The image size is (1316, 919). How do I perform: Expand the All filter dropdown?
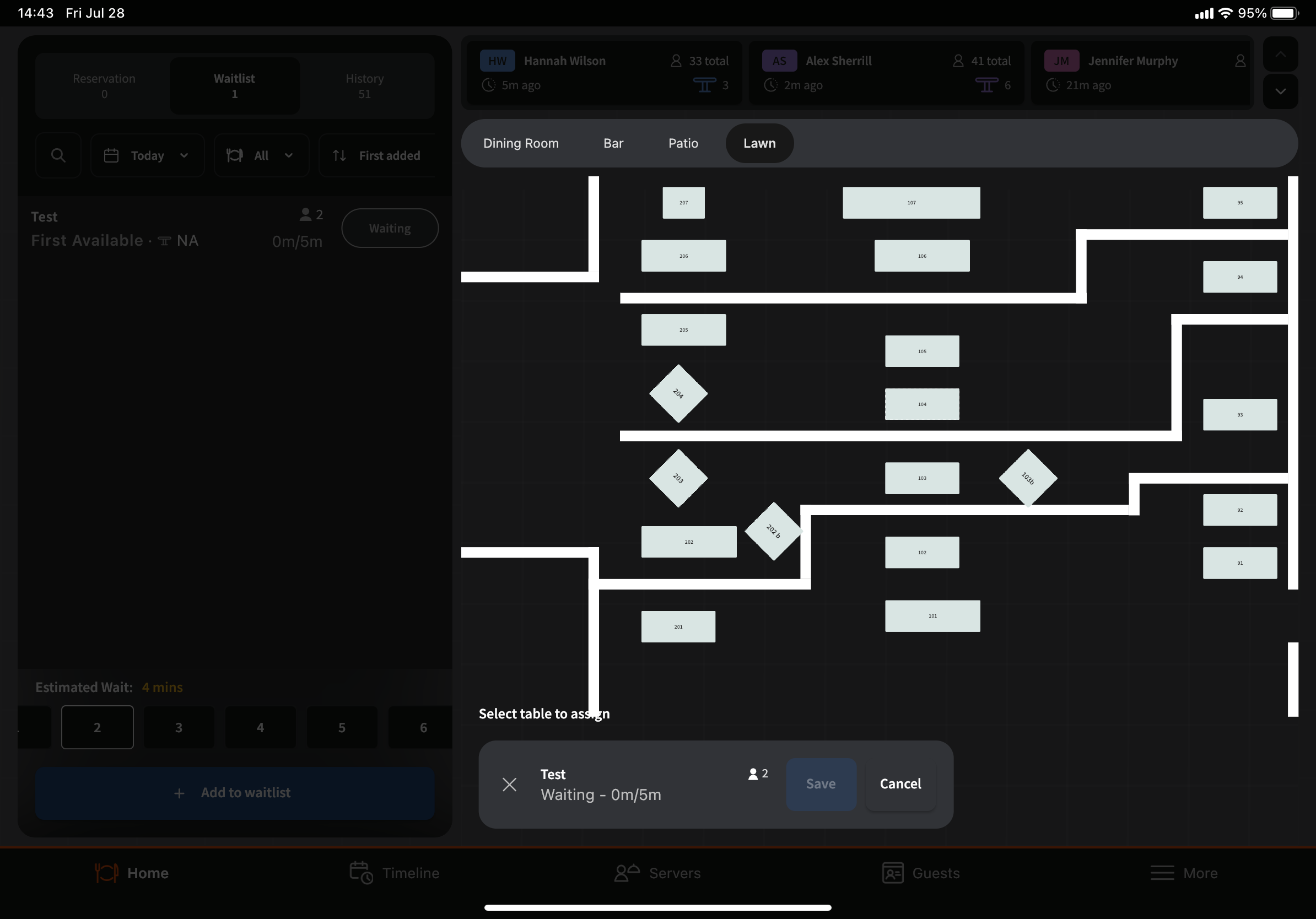tap(261, 155)
